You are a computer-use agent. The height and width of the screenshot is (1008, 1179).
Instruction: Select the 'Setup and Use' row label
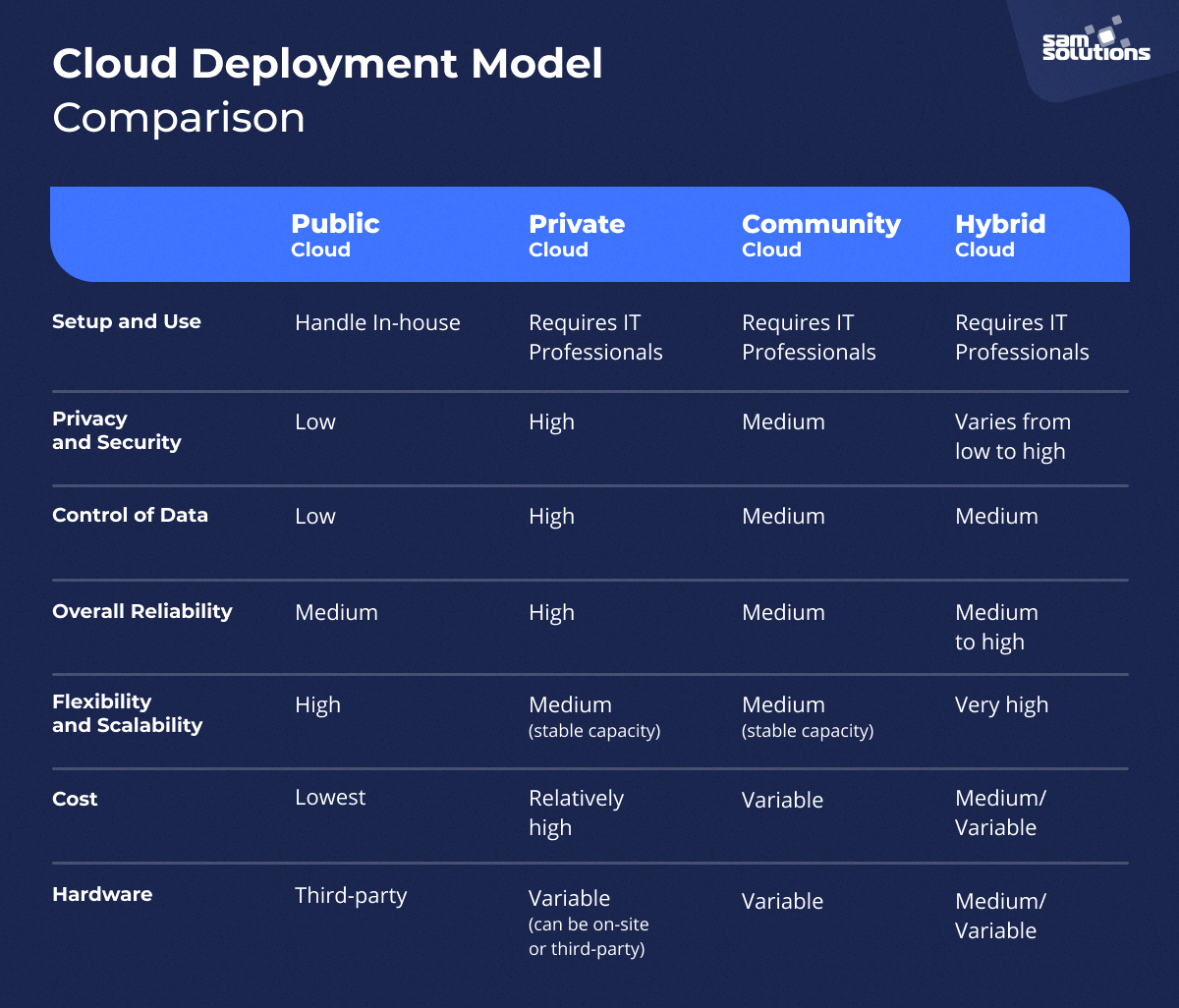point(126,321)
